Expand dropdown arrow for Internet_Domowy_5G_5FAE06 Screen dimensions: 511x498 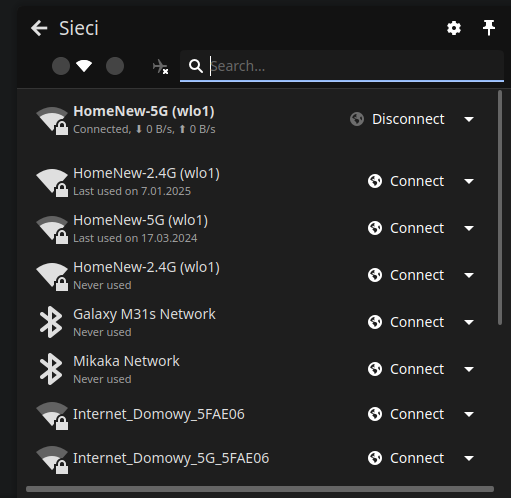tap(469, 458)
